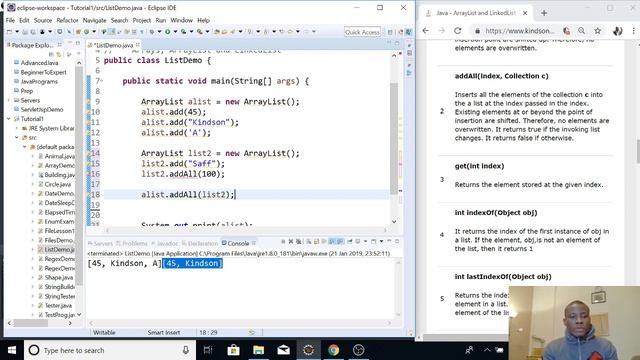Open the Windows Start menu
Viewport: 640px width, 360px height.
(x=12, y=350)
